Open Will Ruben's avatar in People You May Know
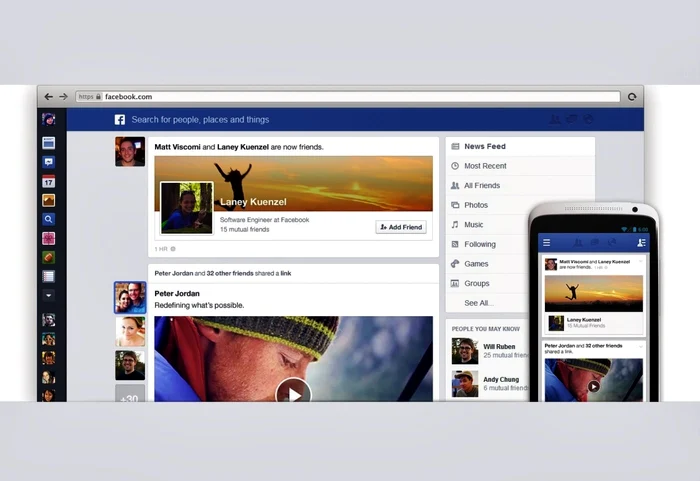Image resolution: width=700 pixels, height=481 pixels. pos(465,351)
